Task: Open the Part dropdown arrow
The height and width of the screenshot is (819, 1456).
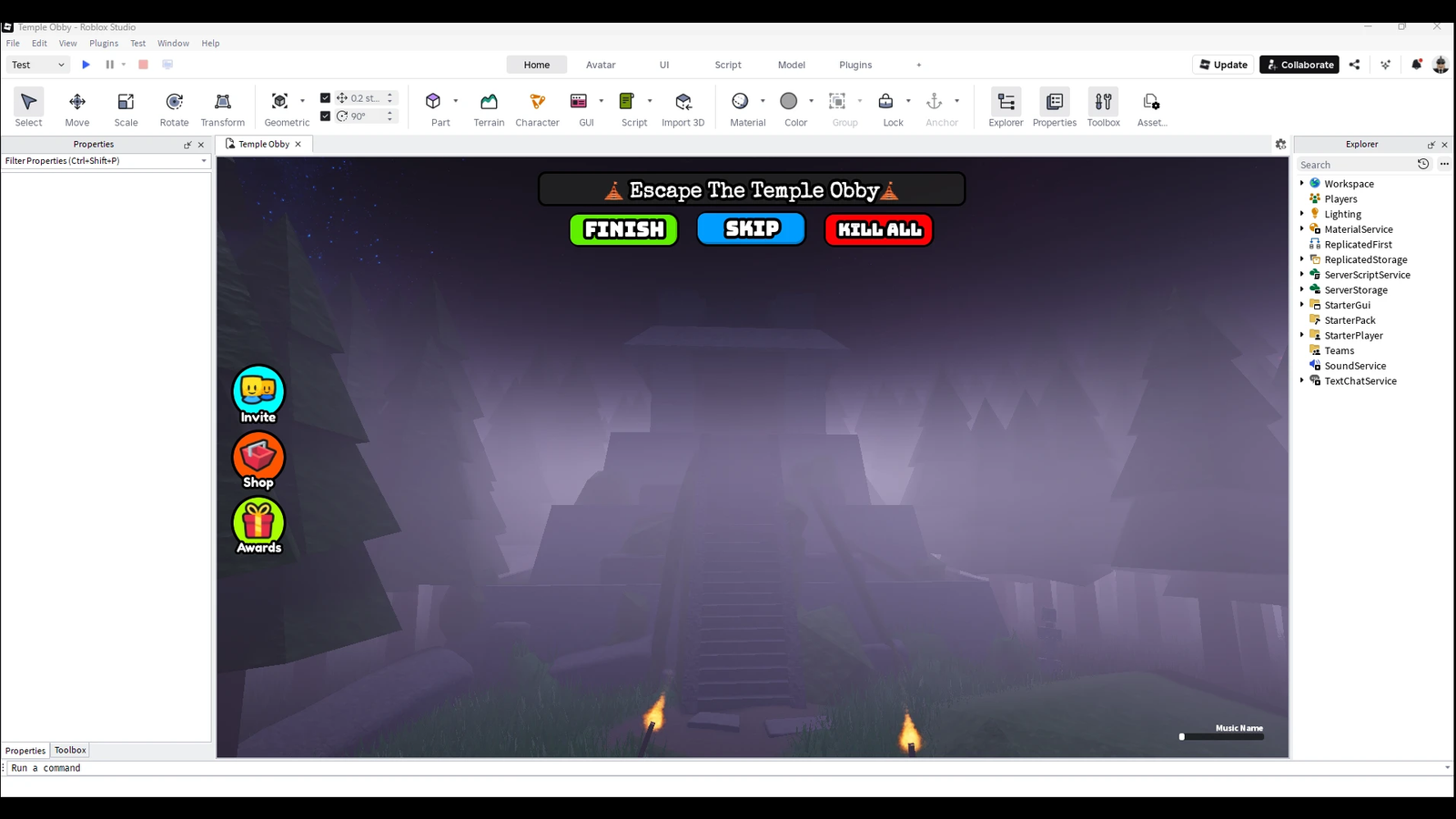Action: pyautogui.click(x=455, y=101)
